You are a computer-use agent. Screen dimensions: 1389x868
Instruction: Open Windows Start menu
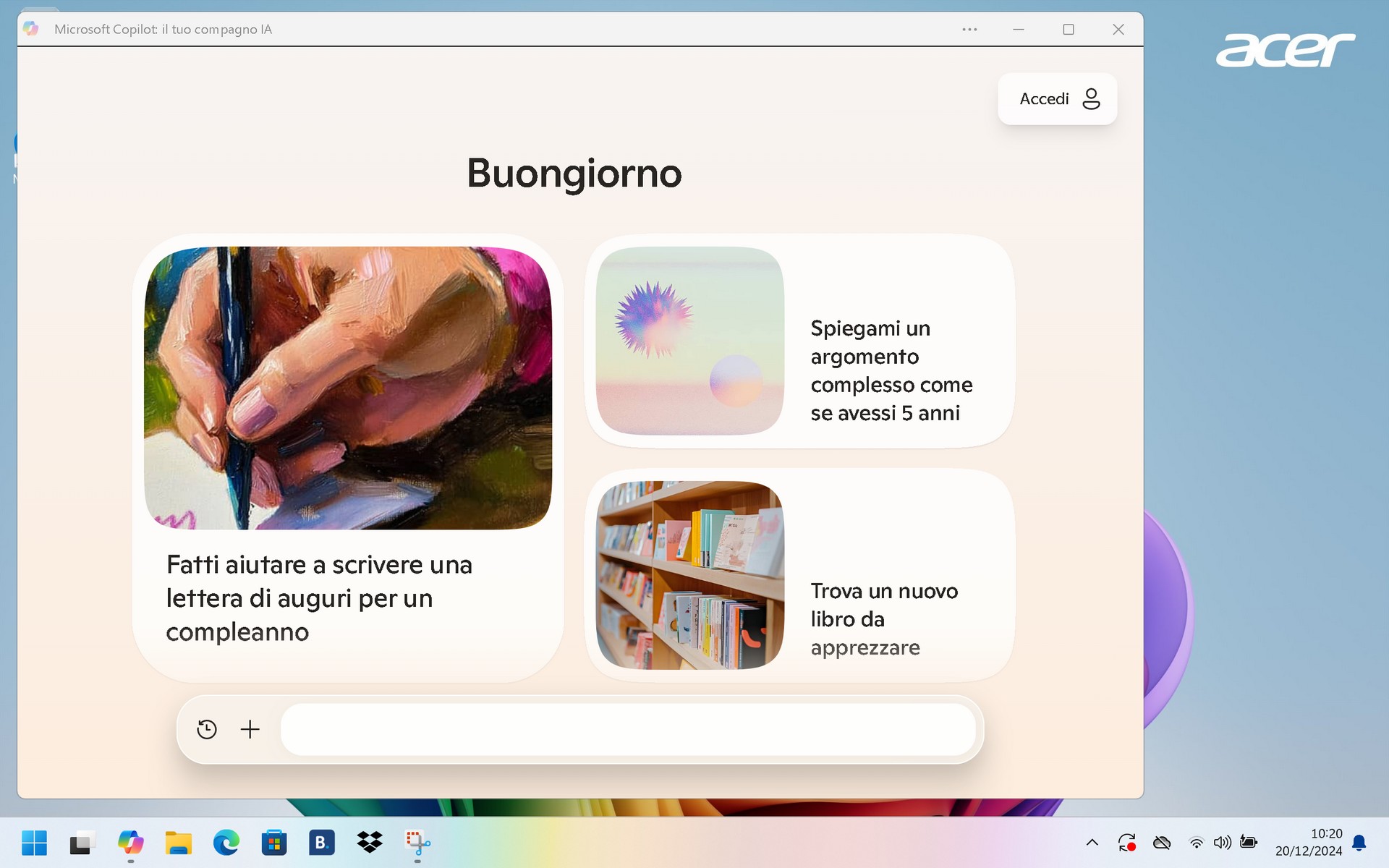coord(34,843)
